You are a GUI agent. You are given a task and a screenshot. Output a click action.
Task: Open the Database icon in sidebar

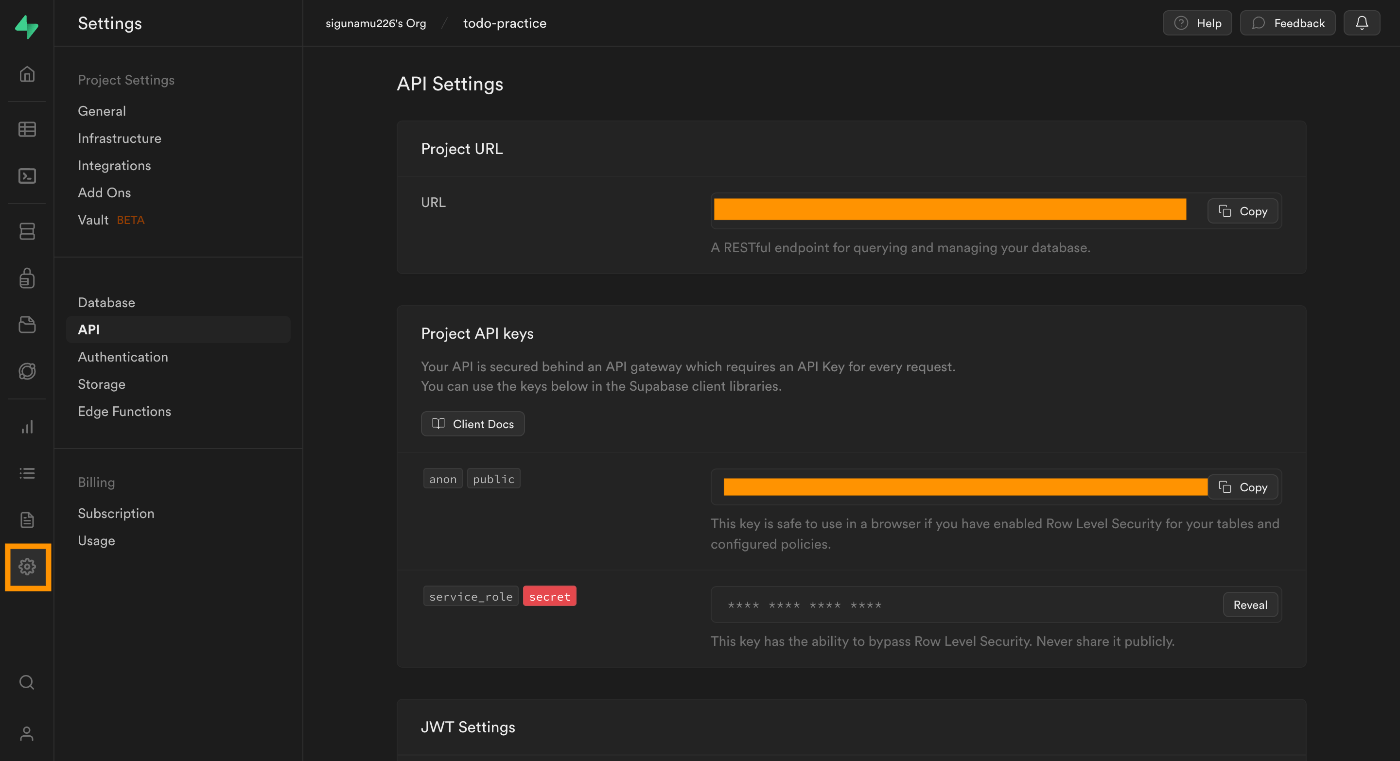coord(27,232)
